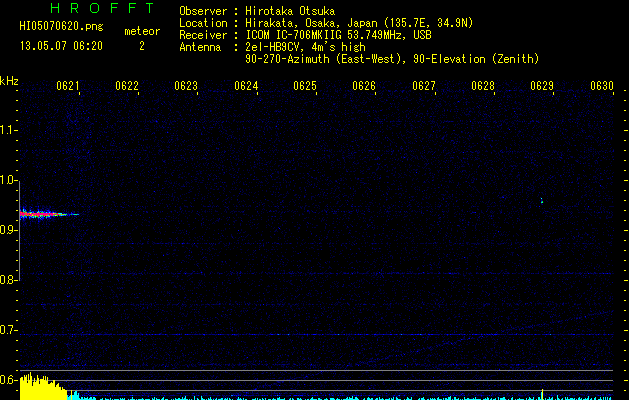Viewport: 629px width, 400px height.
Task: Click the meteor count value 2
Action: point(142,46)
